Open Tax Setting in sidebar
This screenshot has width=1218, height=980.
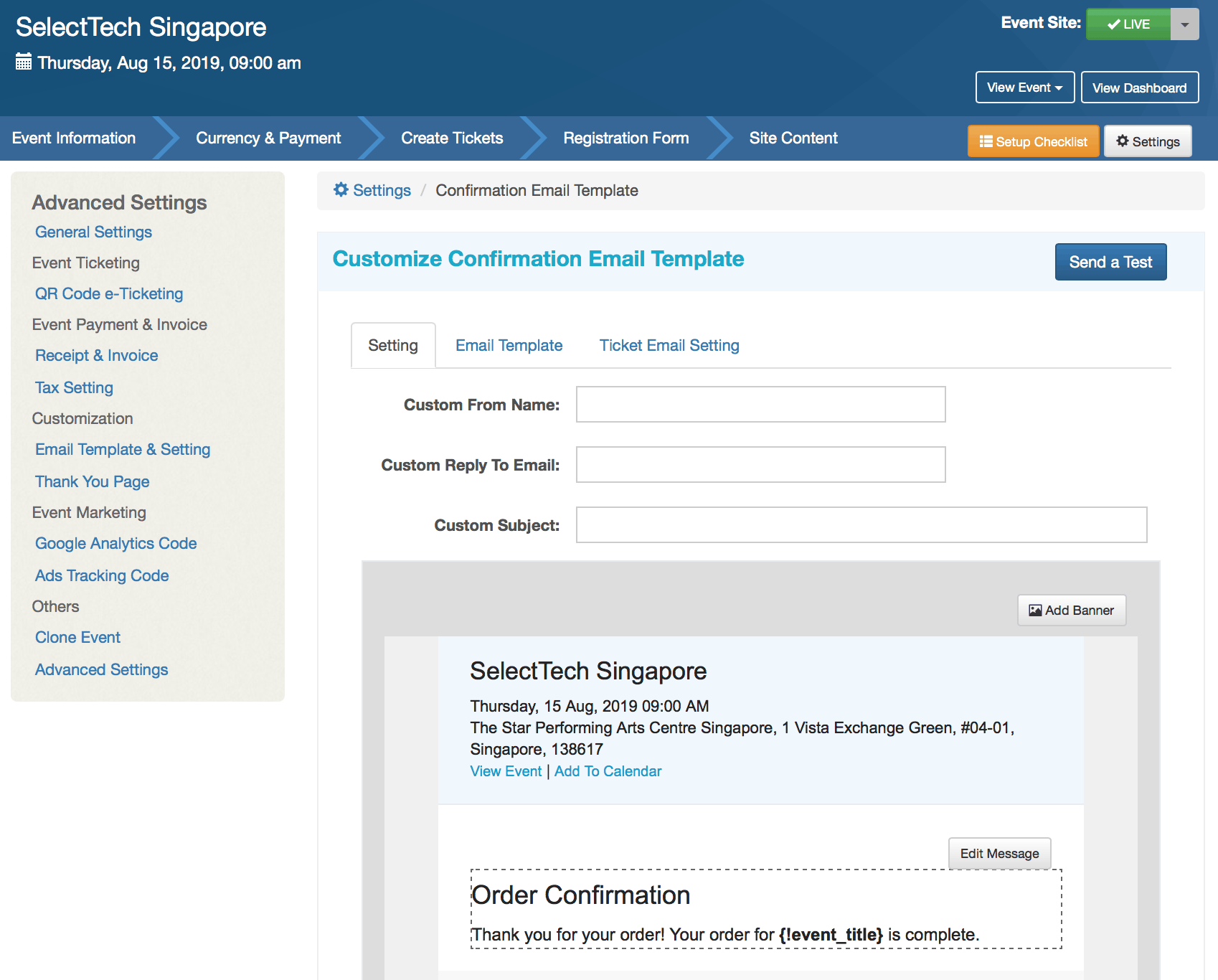point(74,387)
